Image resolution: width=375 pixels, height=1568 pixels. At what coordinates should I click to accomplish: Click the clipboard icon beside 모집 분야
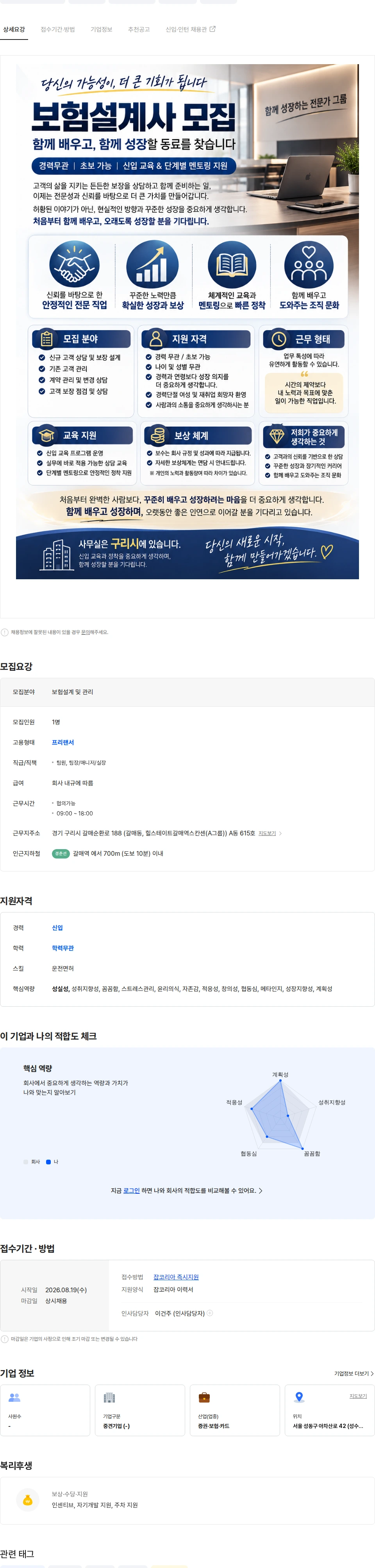pyautogui.click(x=46, y=338)
